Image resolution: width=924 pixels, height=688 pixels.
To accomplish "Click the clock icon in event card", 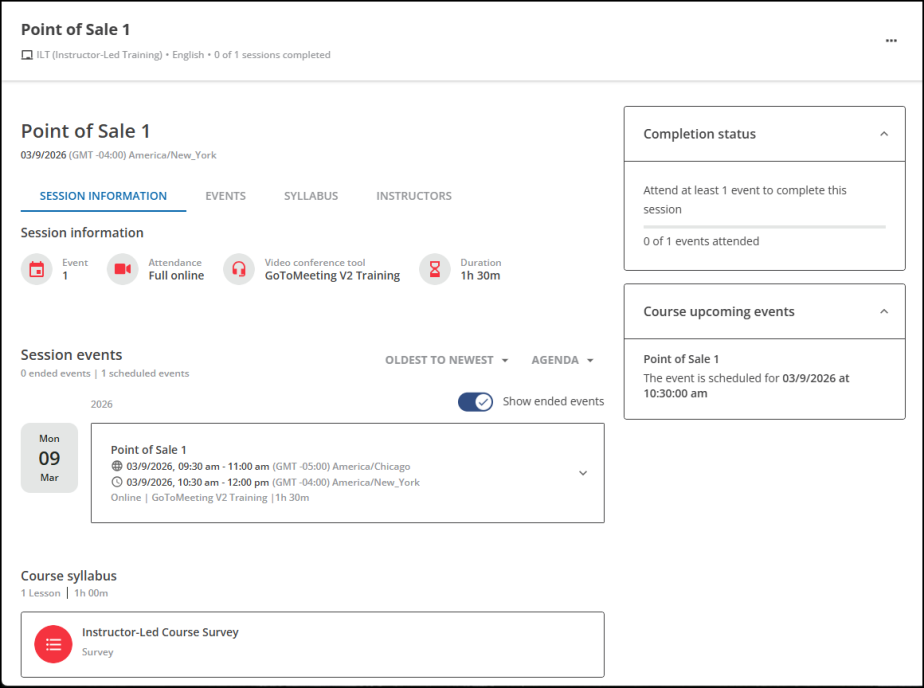I will coord(117,482).
